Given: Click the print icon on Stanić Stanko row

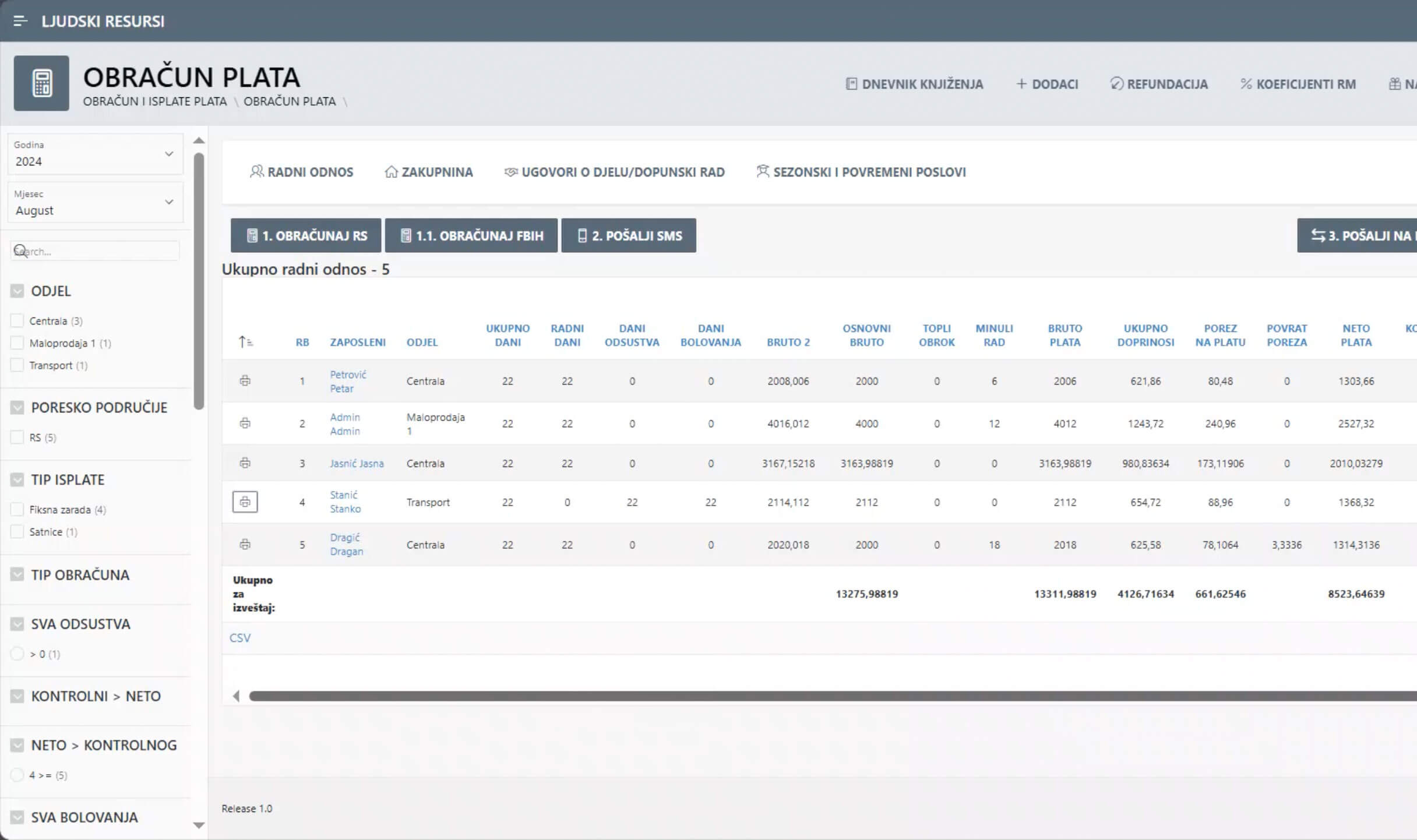Looking at the screenshot, I should pos(245,502).
